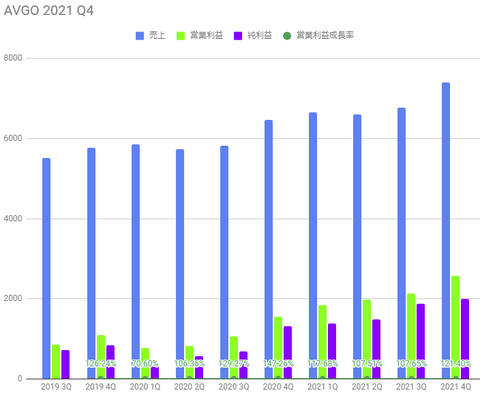Choose the purple net income bar for 2021 2Q
Image resolution: width=480 pixels, height=395 pixels.
coord(376,349)
